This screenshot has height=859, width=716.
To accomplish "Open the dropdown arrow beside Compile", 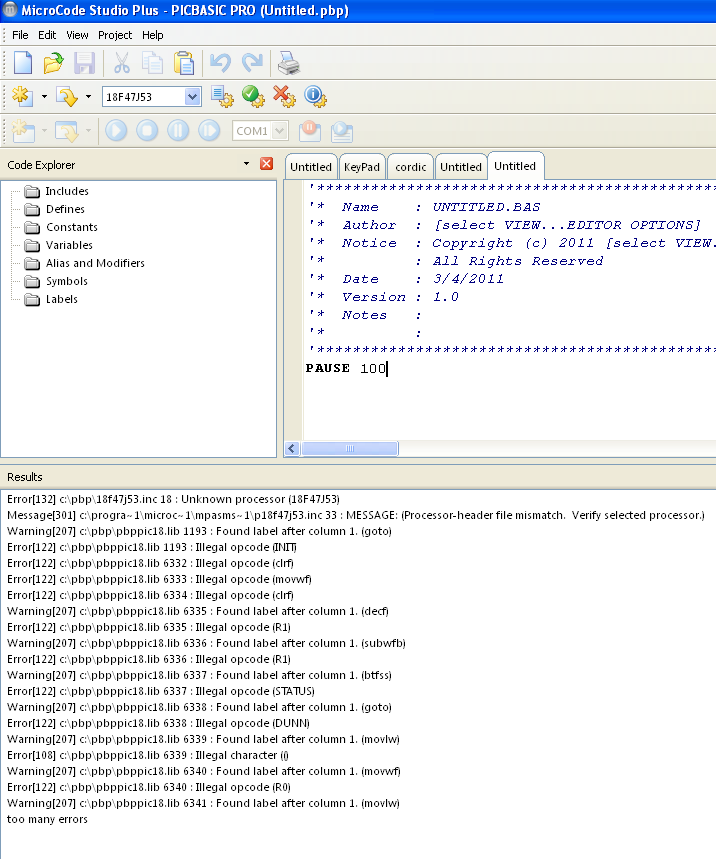I will point(44,97).
